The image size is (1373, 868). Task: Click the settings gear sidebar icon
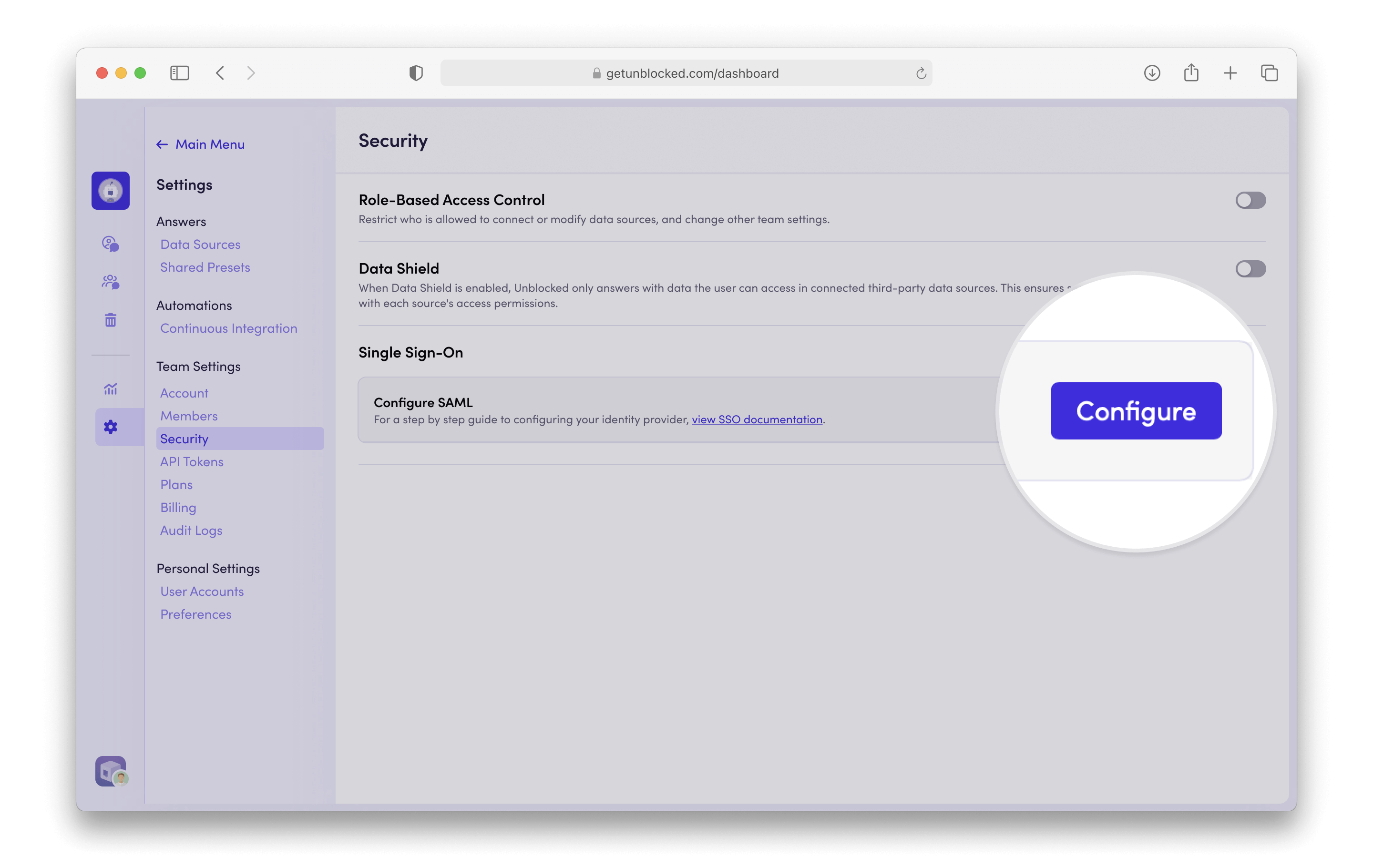(x=110, y=427)
